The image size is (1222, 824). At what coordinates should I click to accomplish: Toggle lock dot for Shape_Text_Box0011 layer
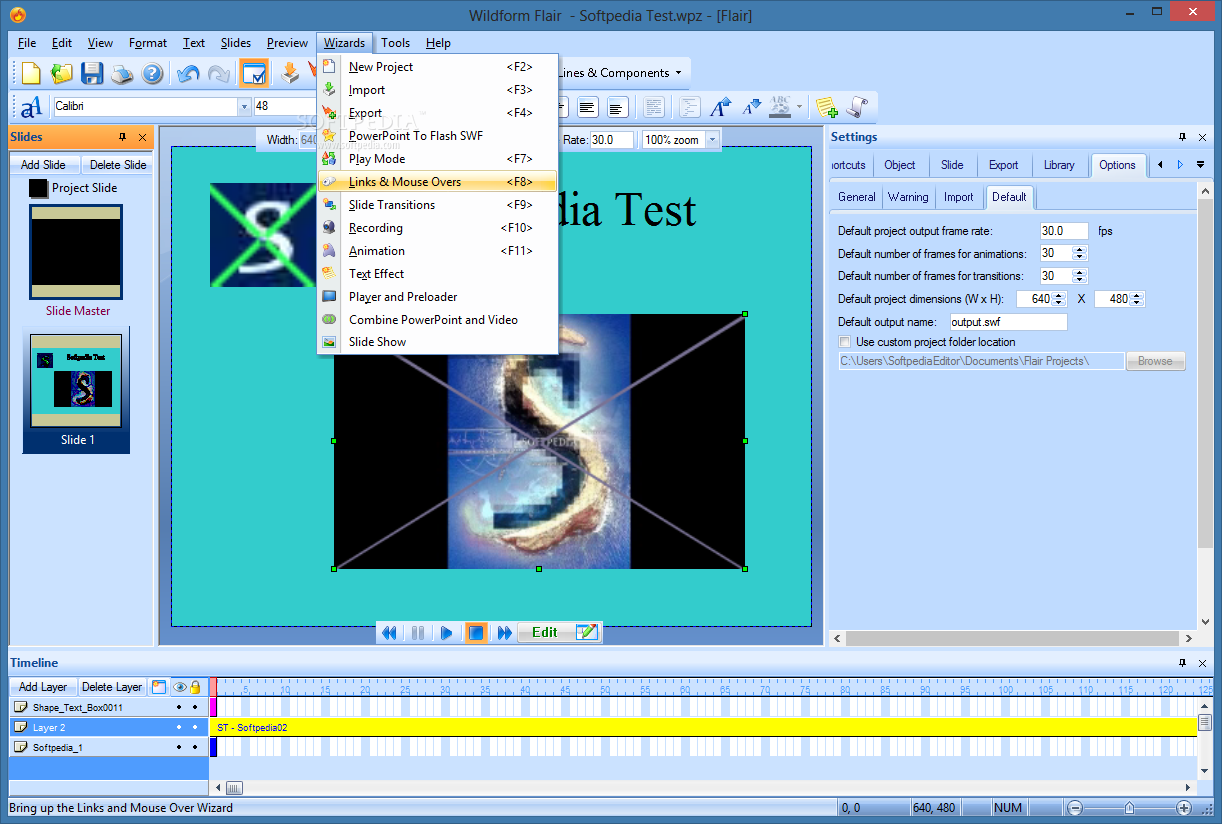(195, 707)
